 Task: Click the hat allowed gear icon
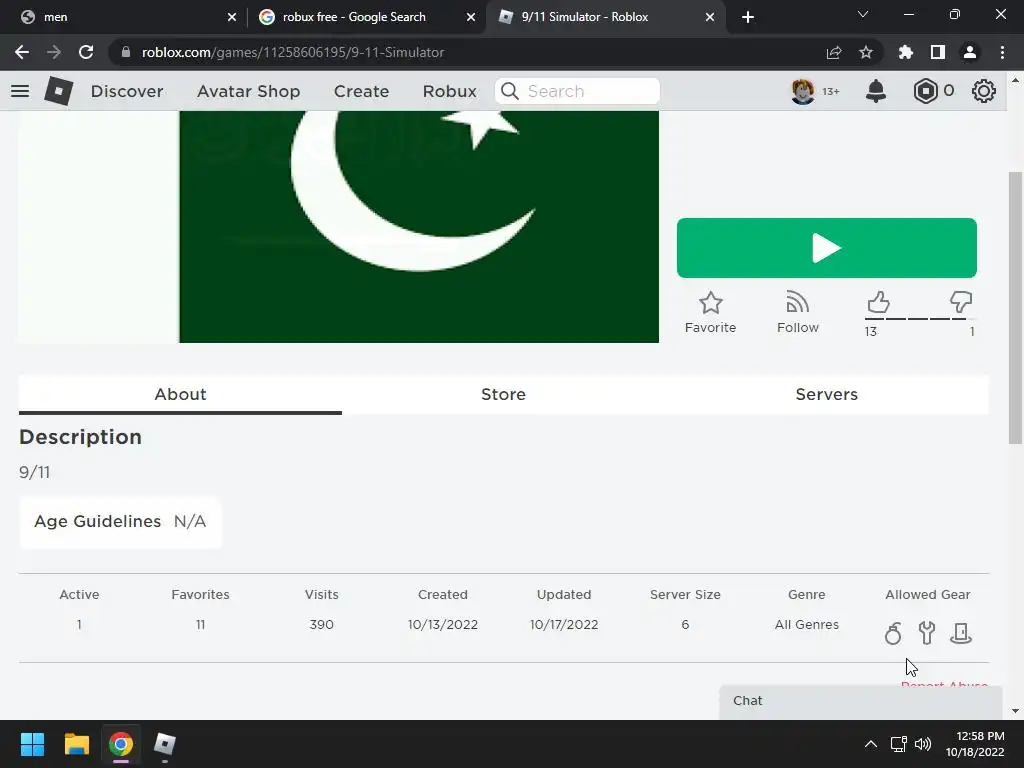961,633
